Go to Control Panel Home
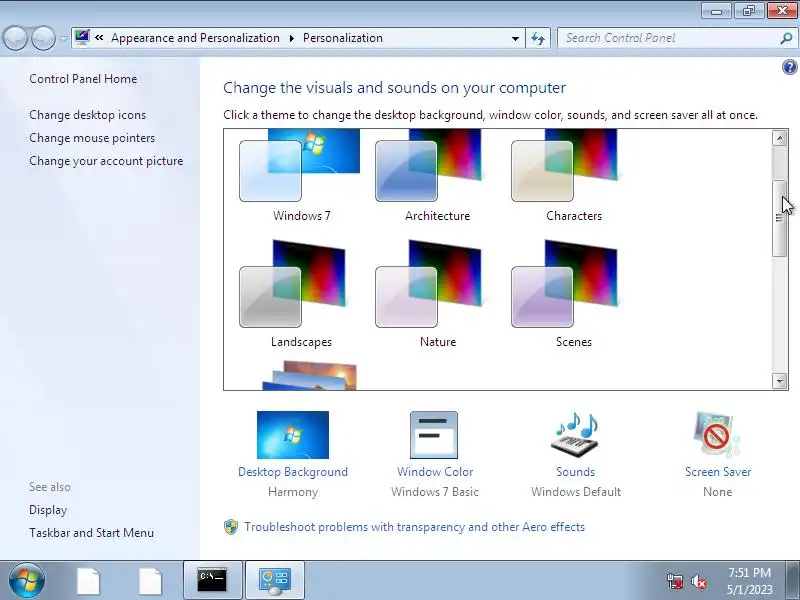The height and width of the screenshot is (600, 800). click(x=83, y=79)
